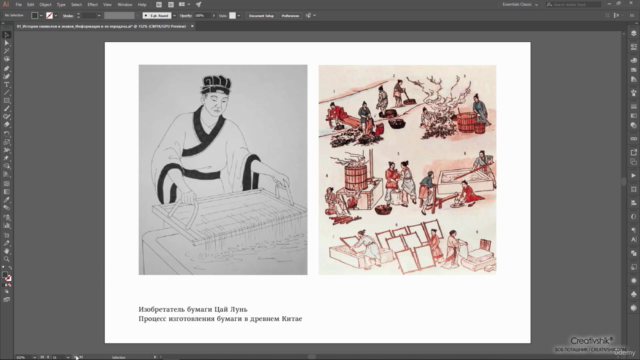Select the Hand tool
This screenshot has height=360, width=640.
pyautogui.click(x=7, y=251)
